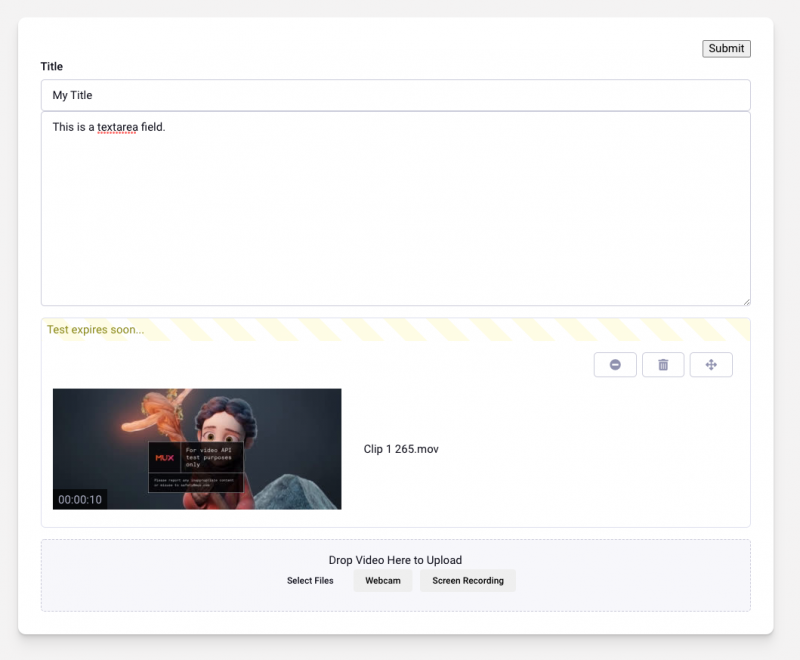
Task: Click the Submit button
Action: (x=726, y=48)
